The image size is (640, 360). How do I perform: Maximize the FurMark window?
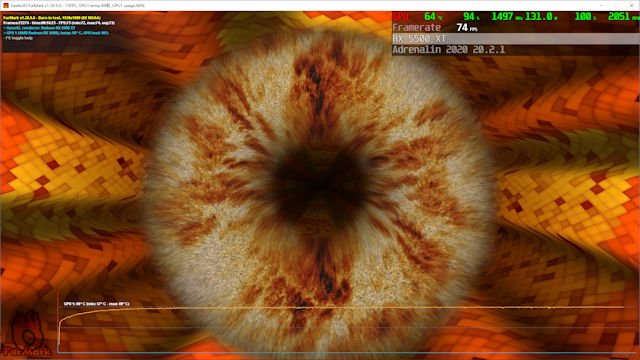coord(617,5)
